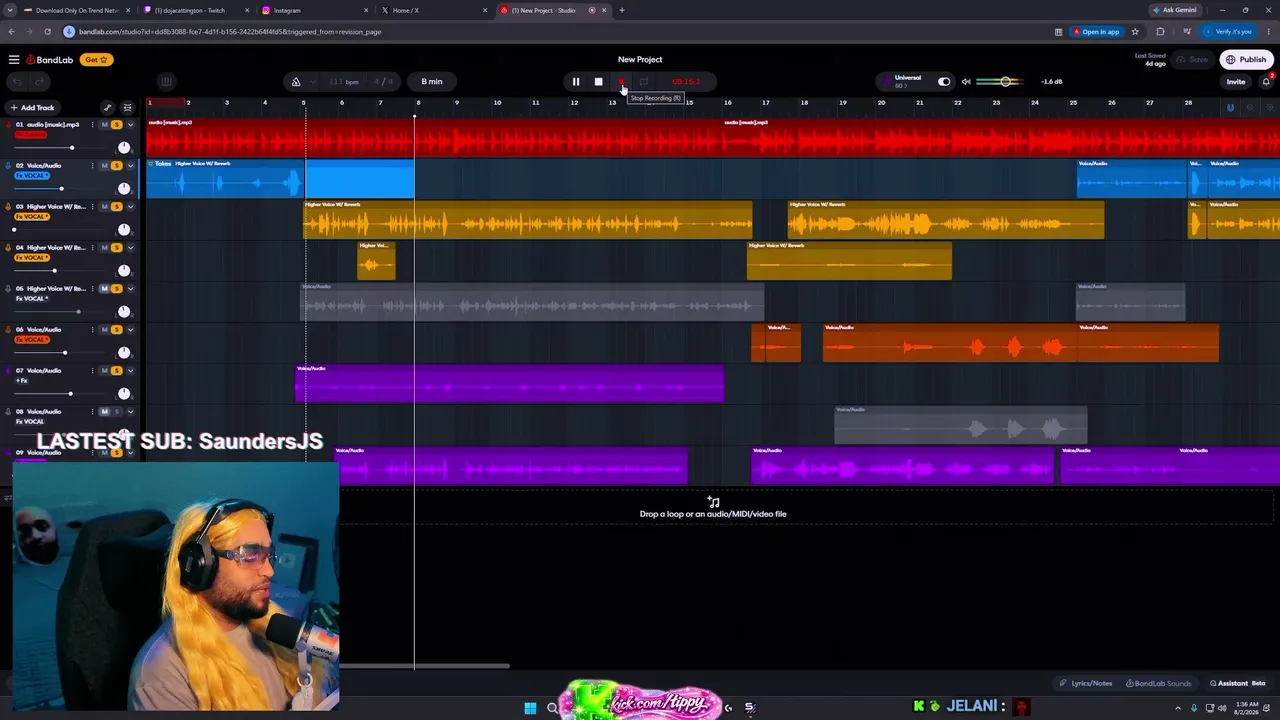Solo track 03 Higher Voice
Viewport: 1280px width, 720px height.
[x=117, y=207]
